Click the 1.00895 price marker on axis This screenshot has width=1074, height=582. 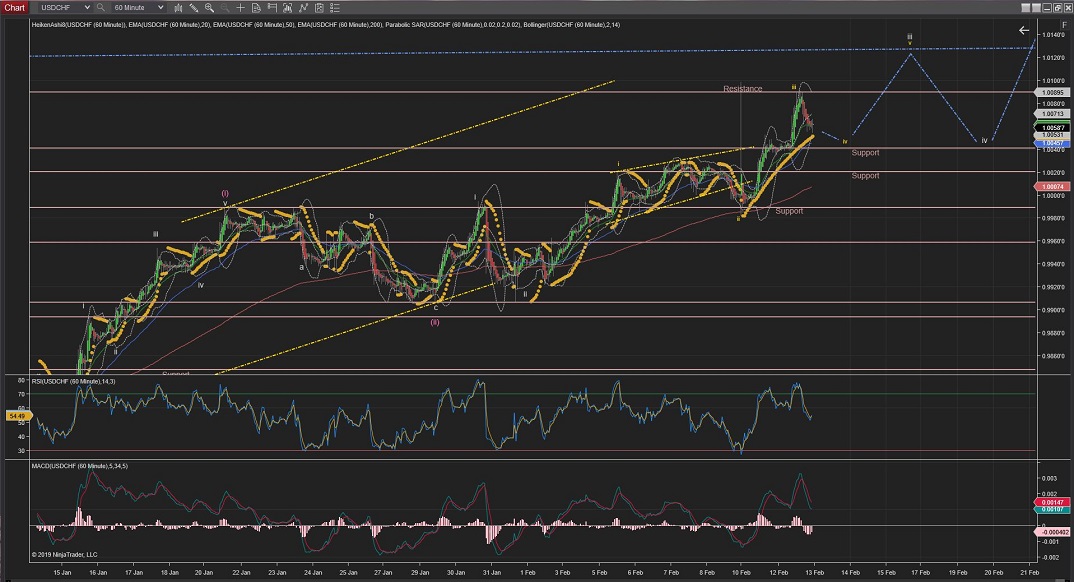[1053, 92]
